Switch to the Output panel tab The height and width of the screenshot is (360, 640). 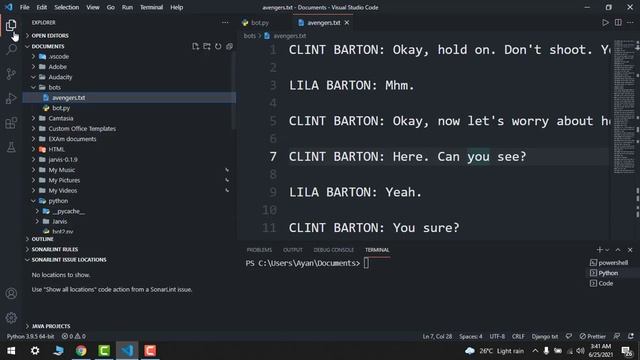point(293,250)
